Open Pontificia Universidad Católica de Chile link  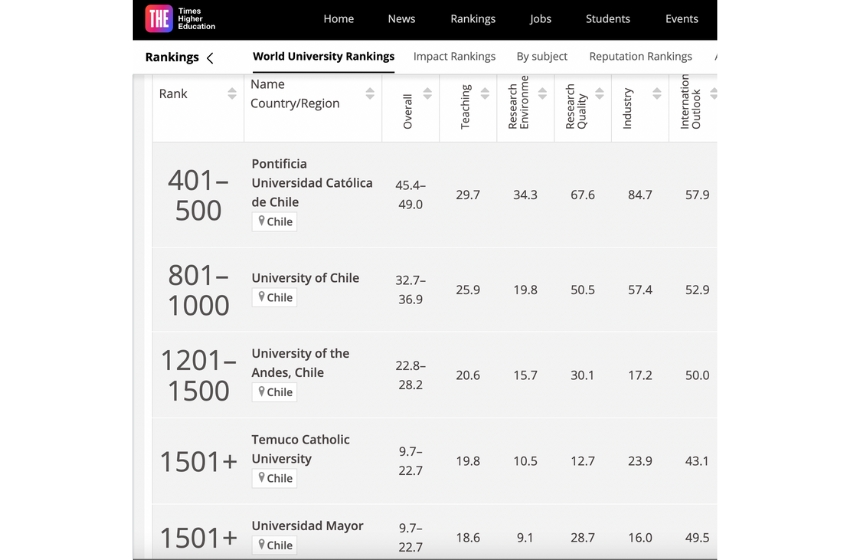click(312, 183)
